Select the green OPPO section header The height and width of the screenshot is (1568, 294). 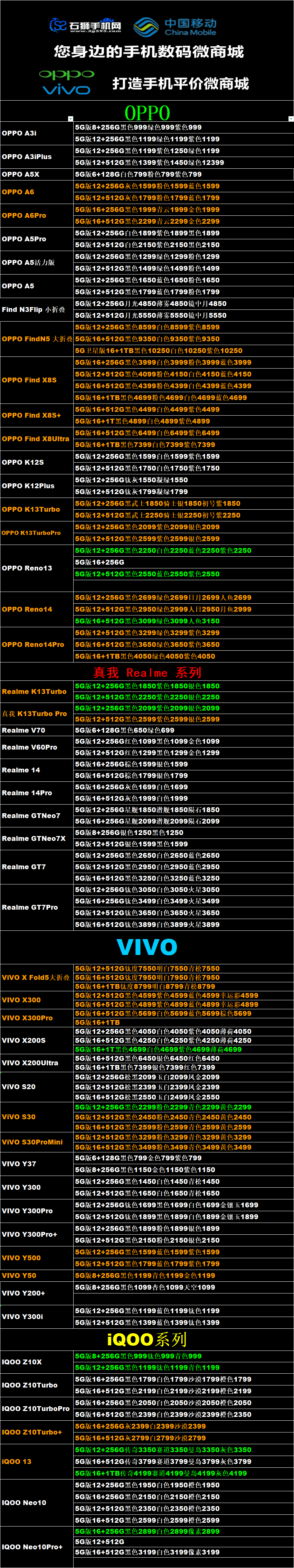(x=147, y=113)
